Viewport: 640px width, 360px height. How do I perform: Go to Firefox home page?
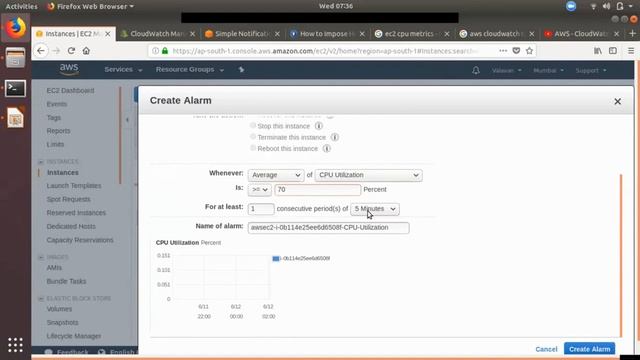click(86, 51)
